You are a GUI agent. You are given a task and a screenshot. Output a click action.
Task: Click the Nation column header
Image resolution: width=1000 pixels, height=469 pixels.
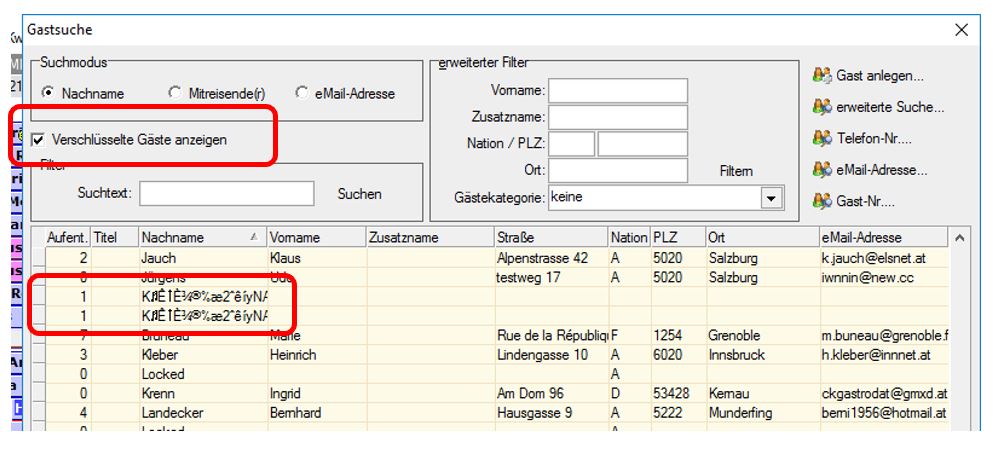(x=629, y=237)
